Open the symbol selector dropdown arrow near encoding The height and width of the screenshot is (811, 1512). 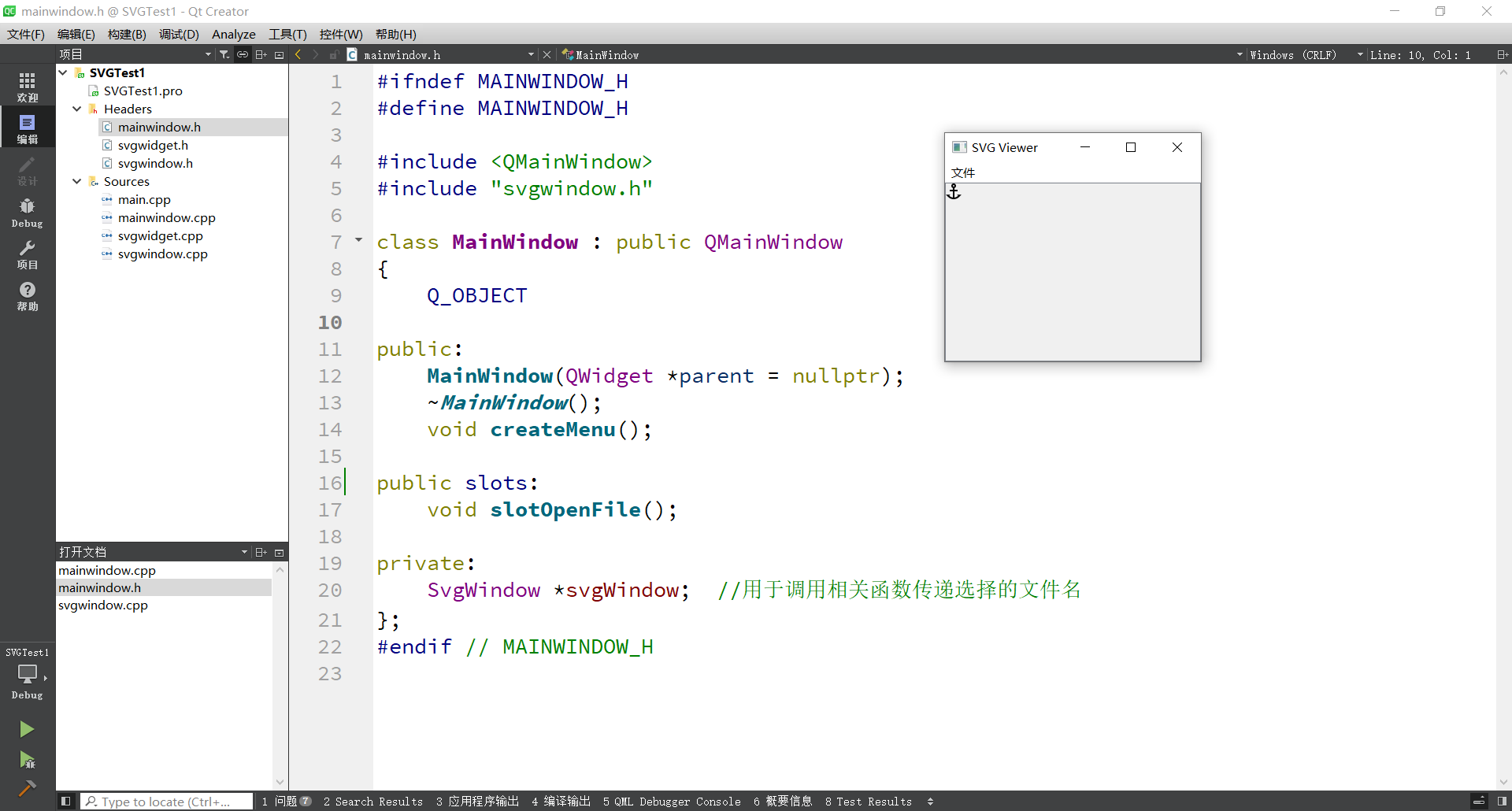1240,55
